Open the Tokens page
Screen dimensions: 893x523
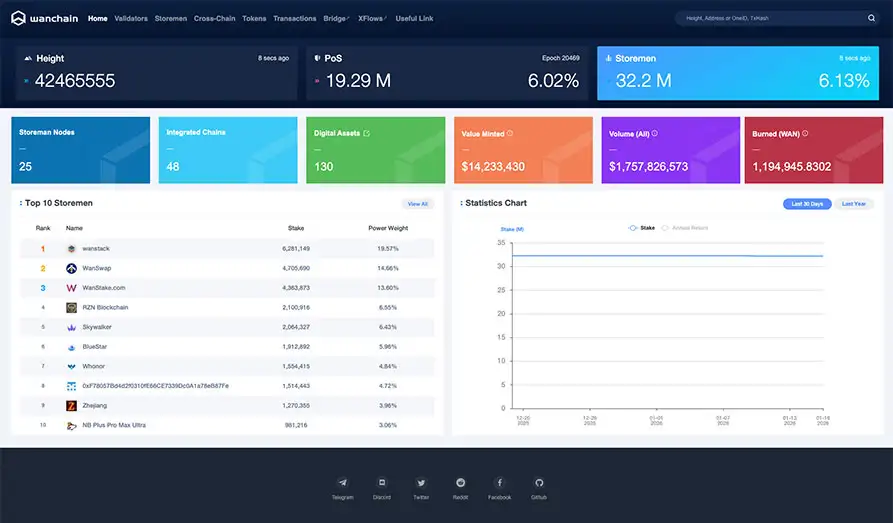click(254, 19)
